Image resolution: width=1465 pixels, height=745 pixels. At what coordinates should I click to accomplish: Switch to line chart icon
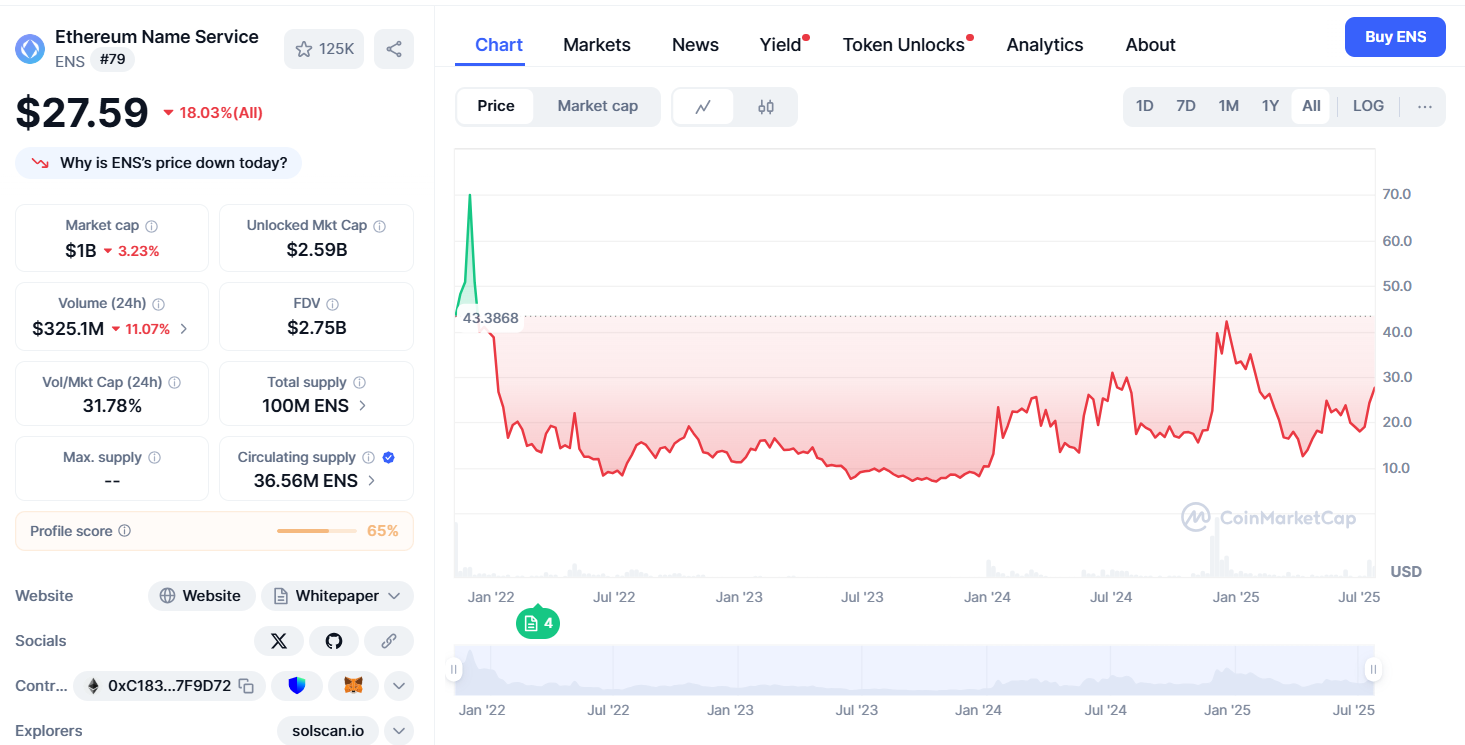(x=703, y=107)
